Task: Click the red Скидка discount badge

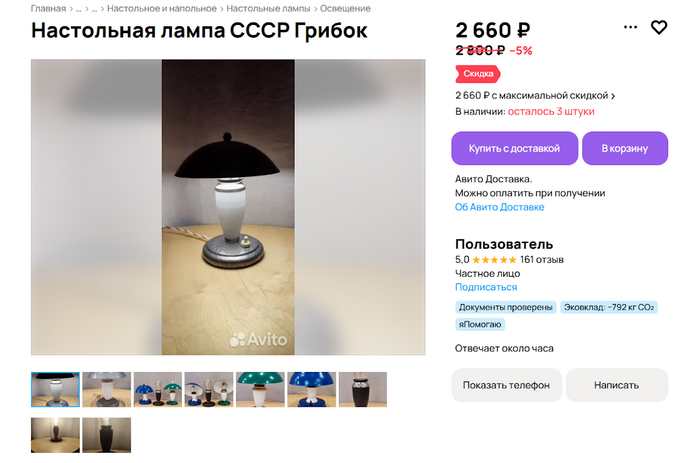Action: 478,74
